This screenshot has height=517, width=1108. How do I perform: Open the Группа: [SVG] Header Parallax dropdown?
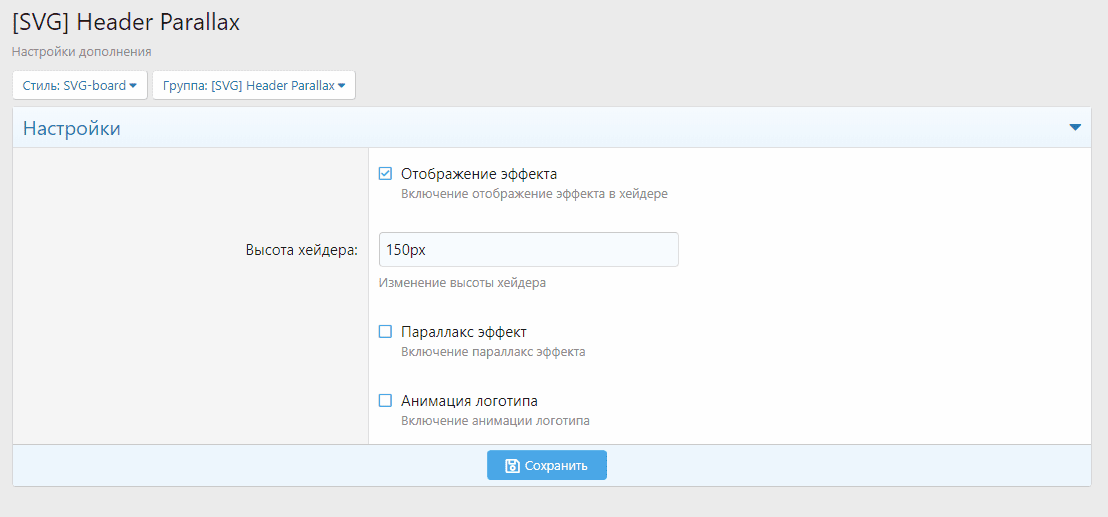coord(253,86)
